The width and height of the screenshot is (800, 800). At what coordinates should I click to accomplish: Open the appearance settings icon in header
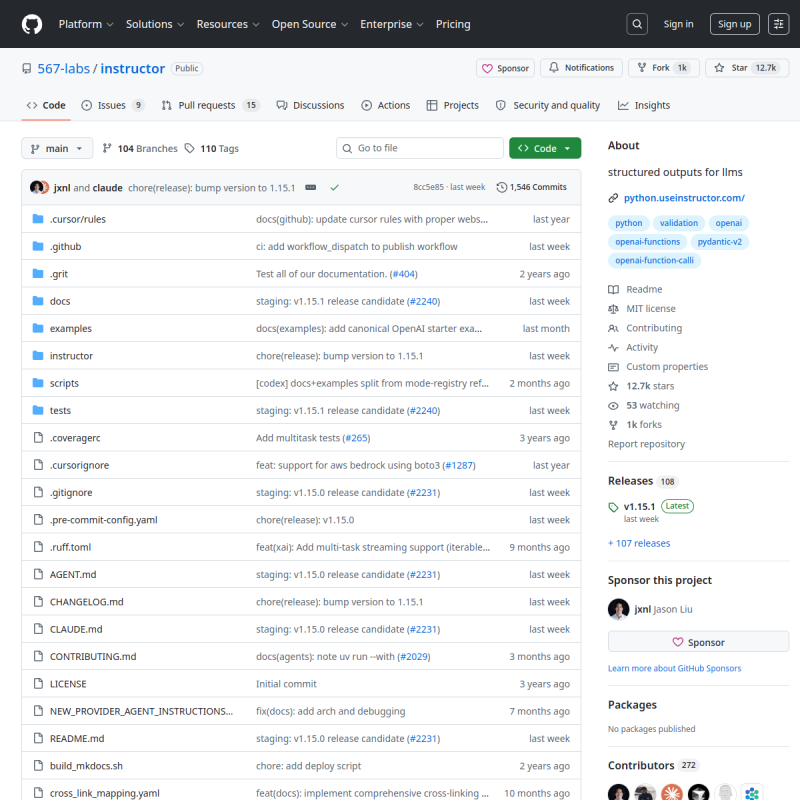tap(778, 24)
